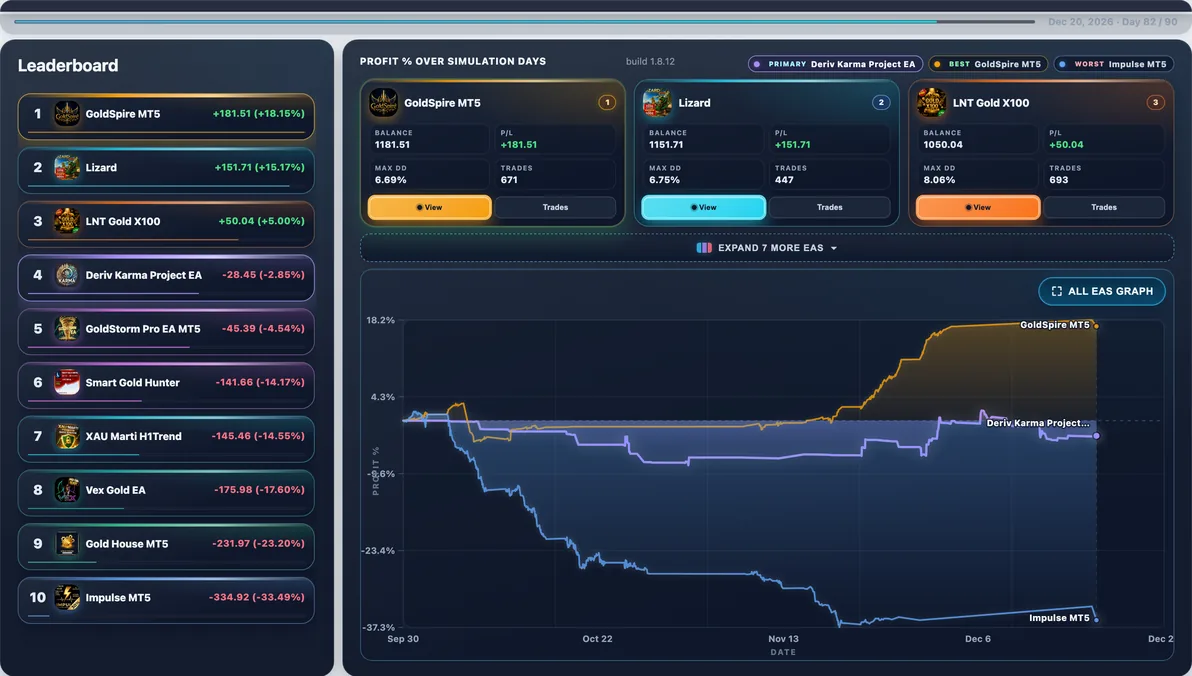Viewport: 1192px width, 676px height.
Task: Click Vex Gold EA loss -175.98 (-17.60%)
Action: (259, 490)
